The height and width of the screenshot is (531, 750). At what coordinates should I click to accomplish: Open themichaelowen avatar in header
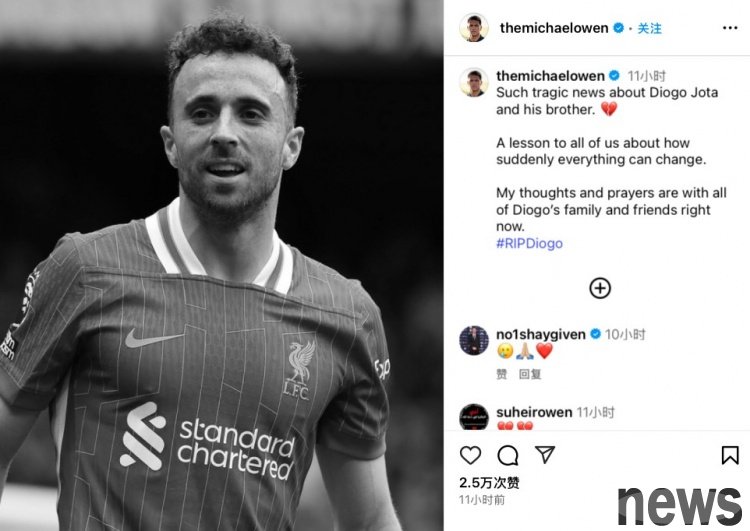click(x=474, y=28)
